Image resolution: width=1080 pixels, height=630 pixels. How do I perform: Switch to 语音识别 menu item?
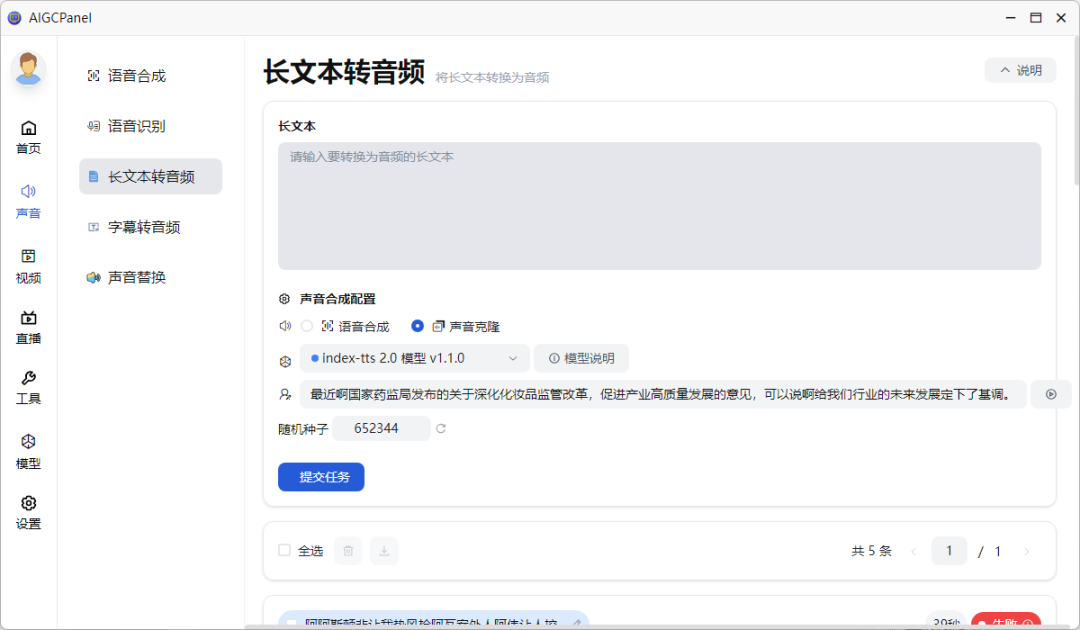tap(136, 126)
